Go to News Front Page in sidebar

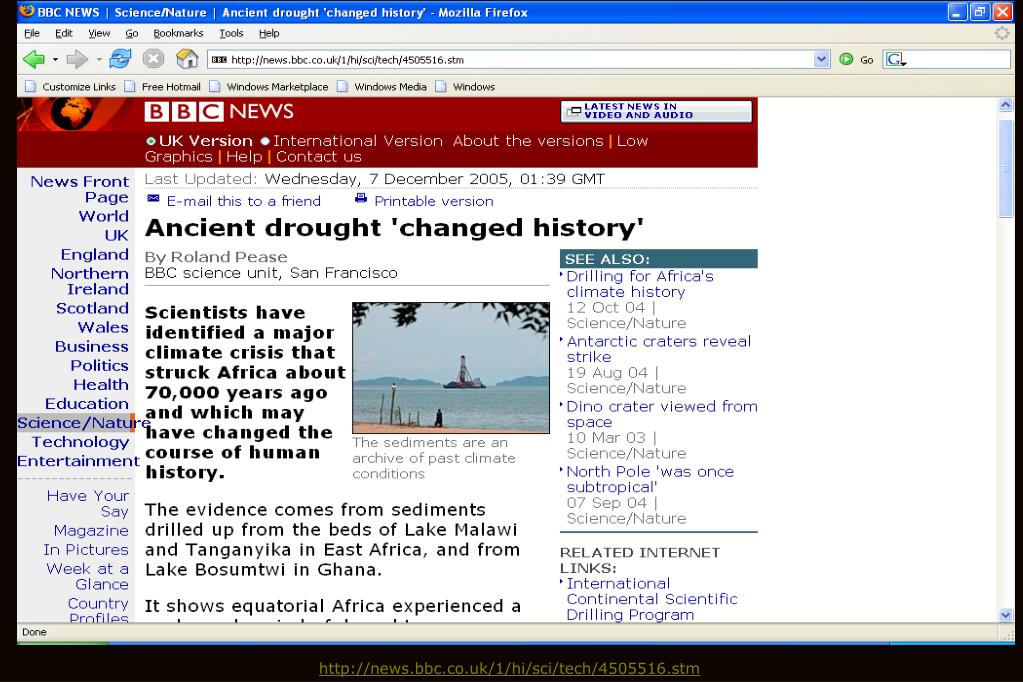point(80,189)
